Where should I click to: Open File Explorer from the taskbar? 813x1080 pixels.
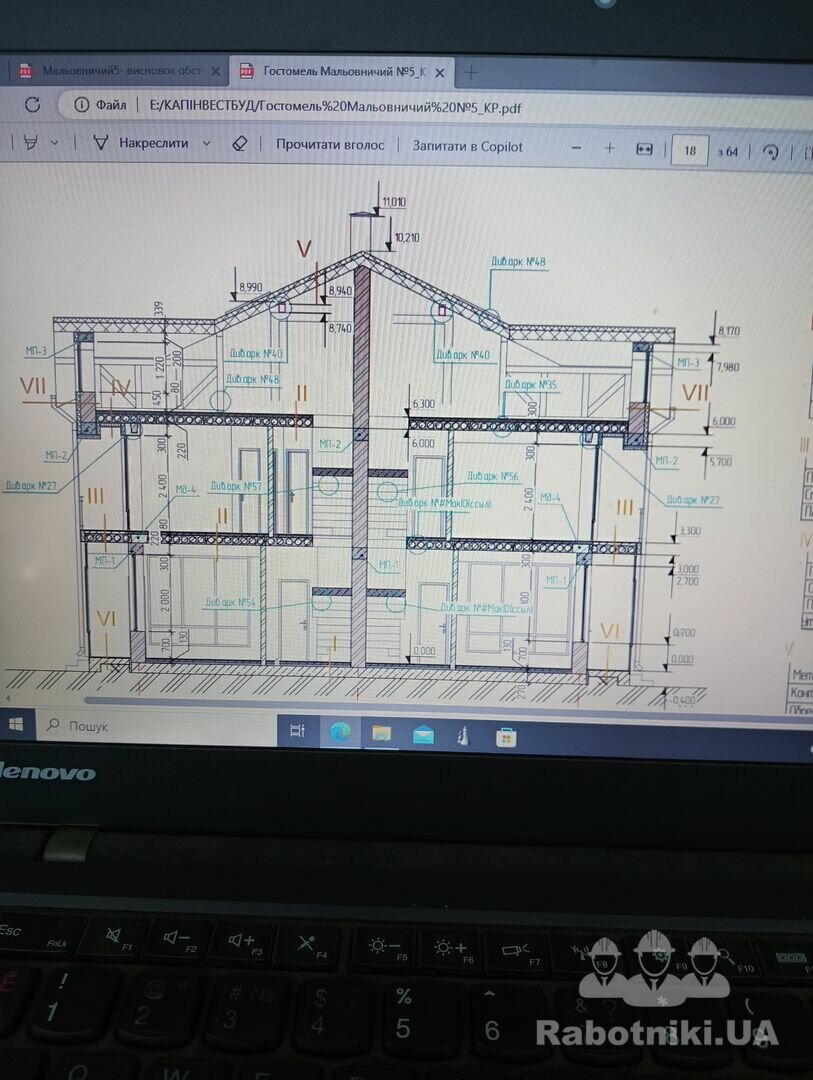[382, 734]
